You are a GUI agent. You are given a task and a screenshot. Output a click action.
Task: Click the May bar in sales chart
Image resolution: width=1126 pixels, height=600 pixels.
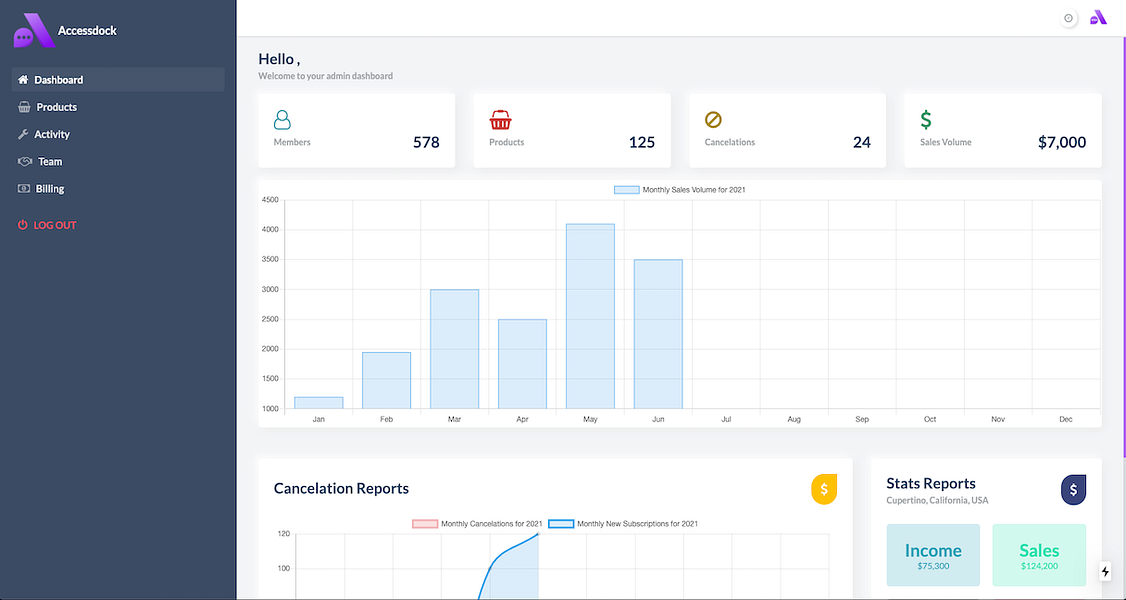[x=590, y=317]
